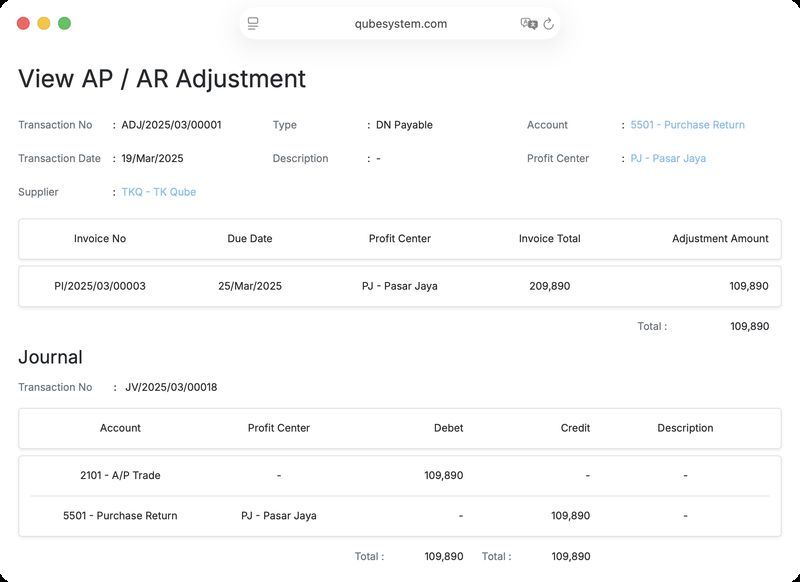Open the 5501 - Purchase Return account link

tap(687, 125)
